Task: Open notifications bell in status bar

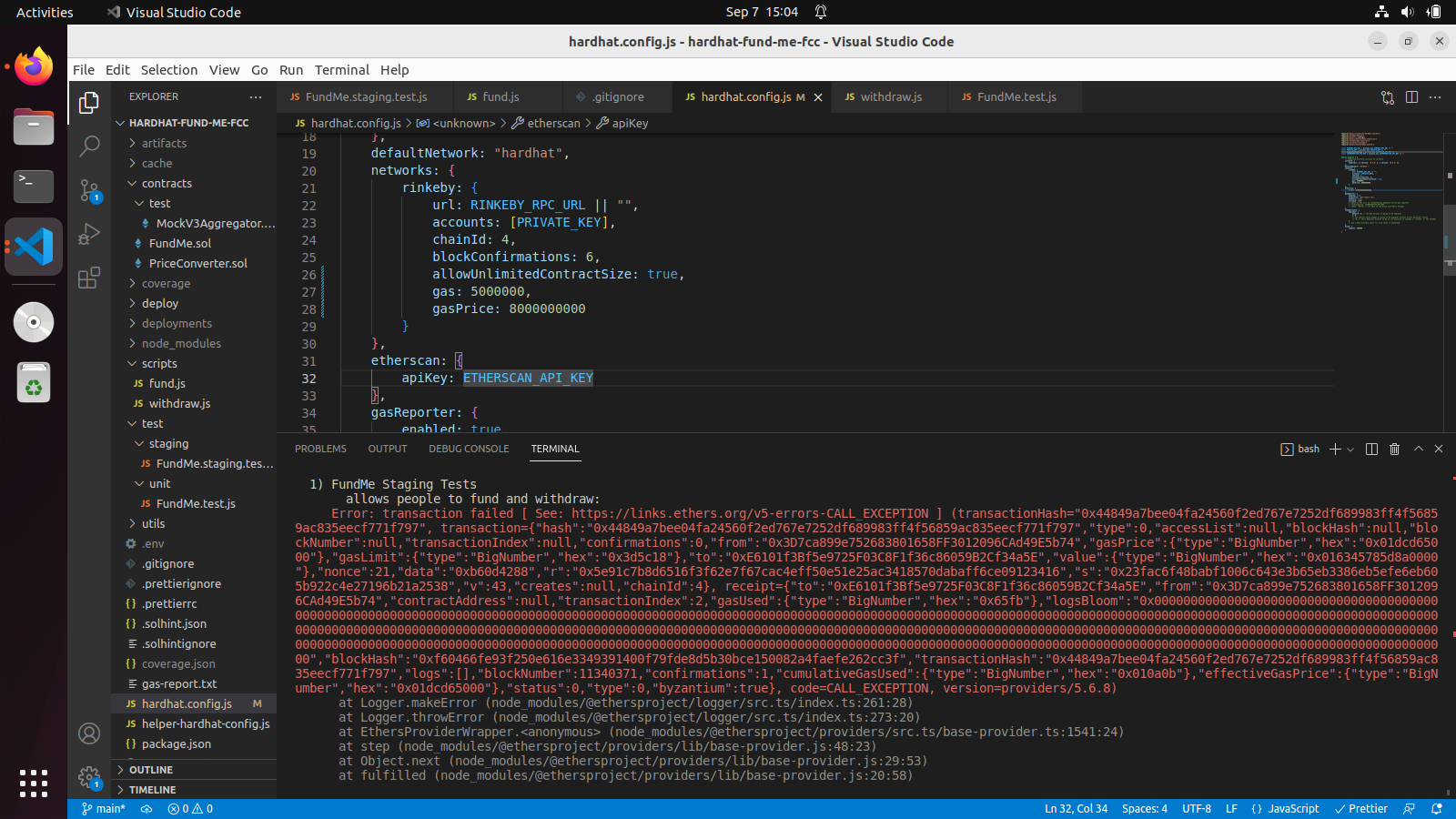Action: [1437, 809]
